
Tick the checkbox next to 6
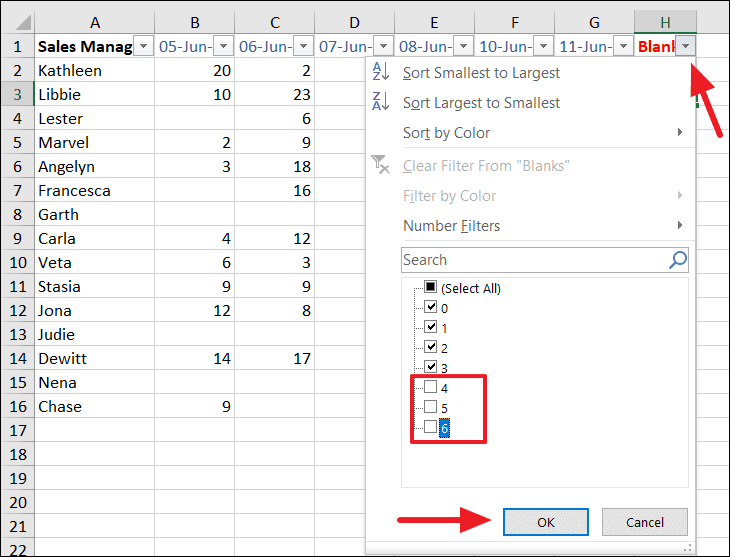click(x=430, y=427)
